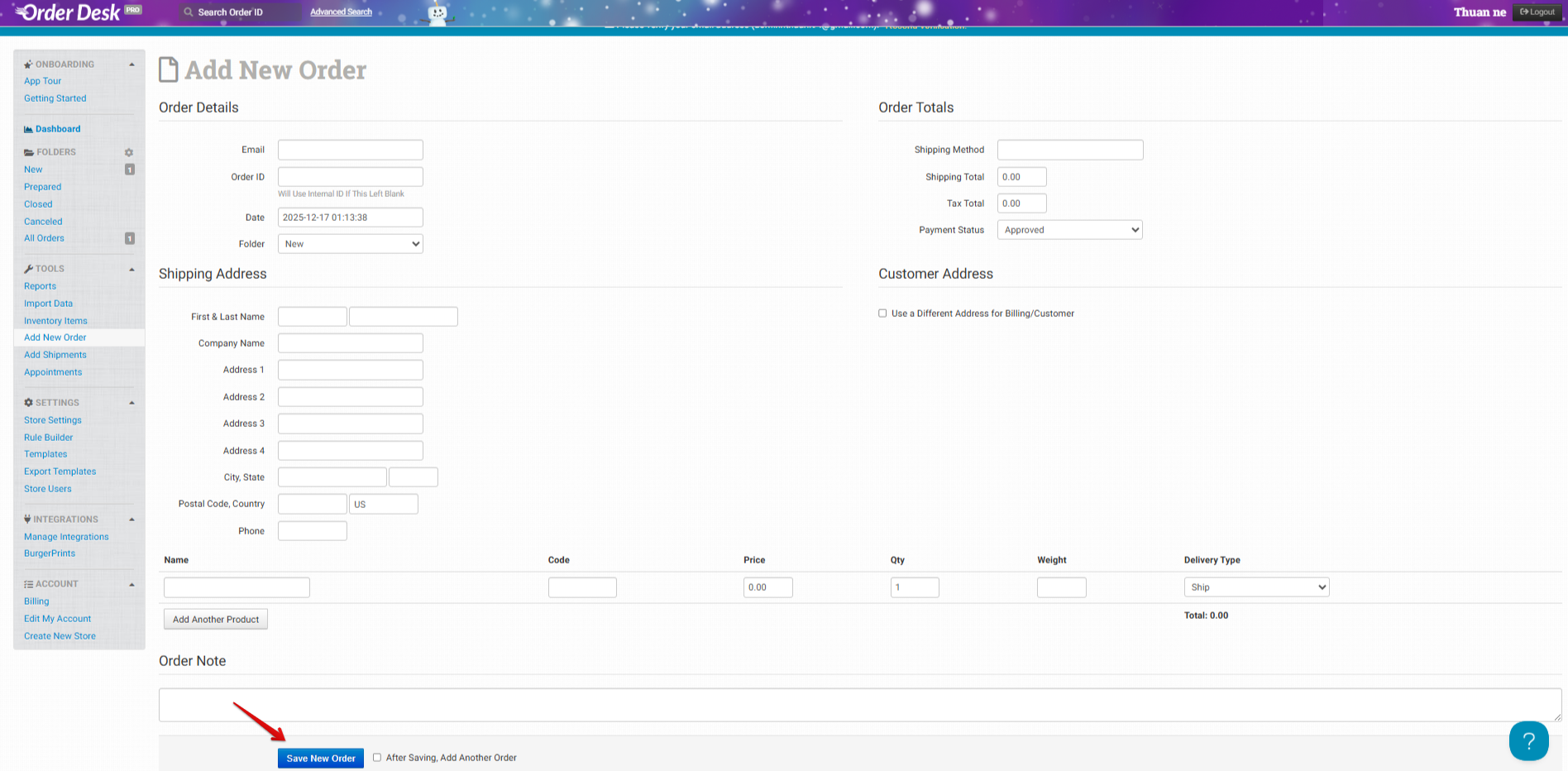Collapse the Tools sidebar section
The width and height of the screenshot is (1568, 771).
(131, 269)
